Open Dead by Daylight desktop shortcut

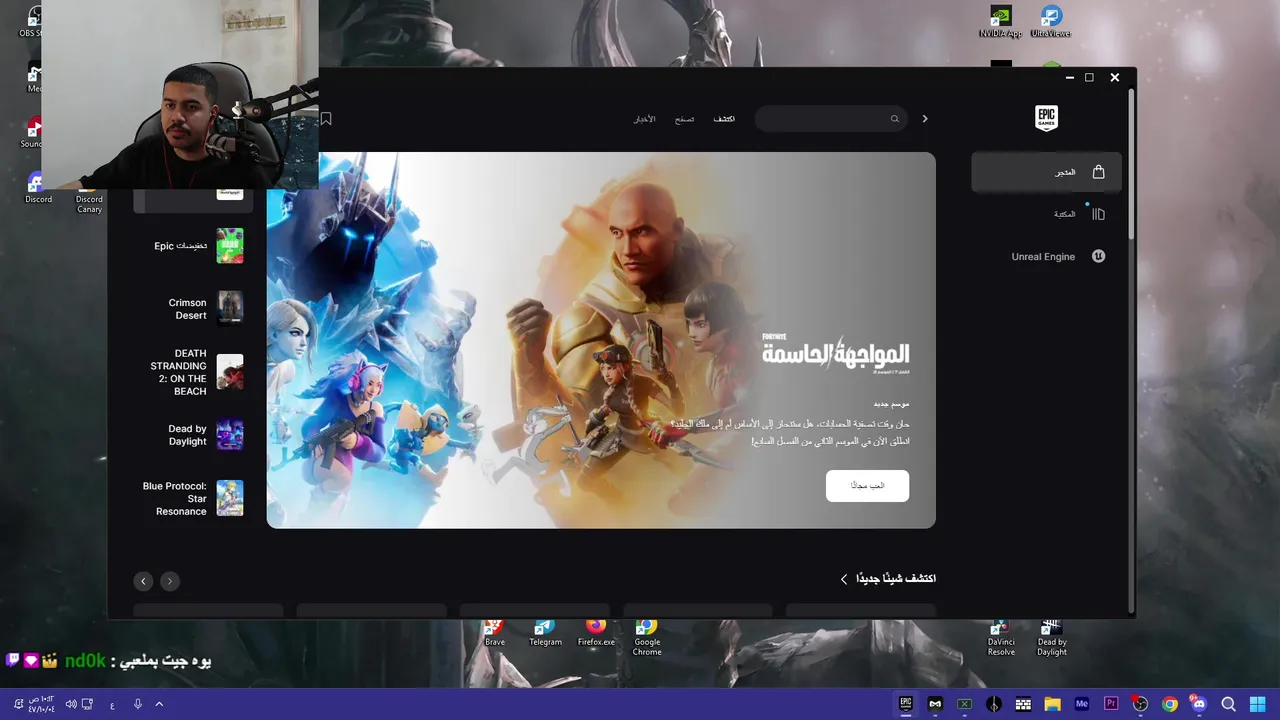[1051, 638]
